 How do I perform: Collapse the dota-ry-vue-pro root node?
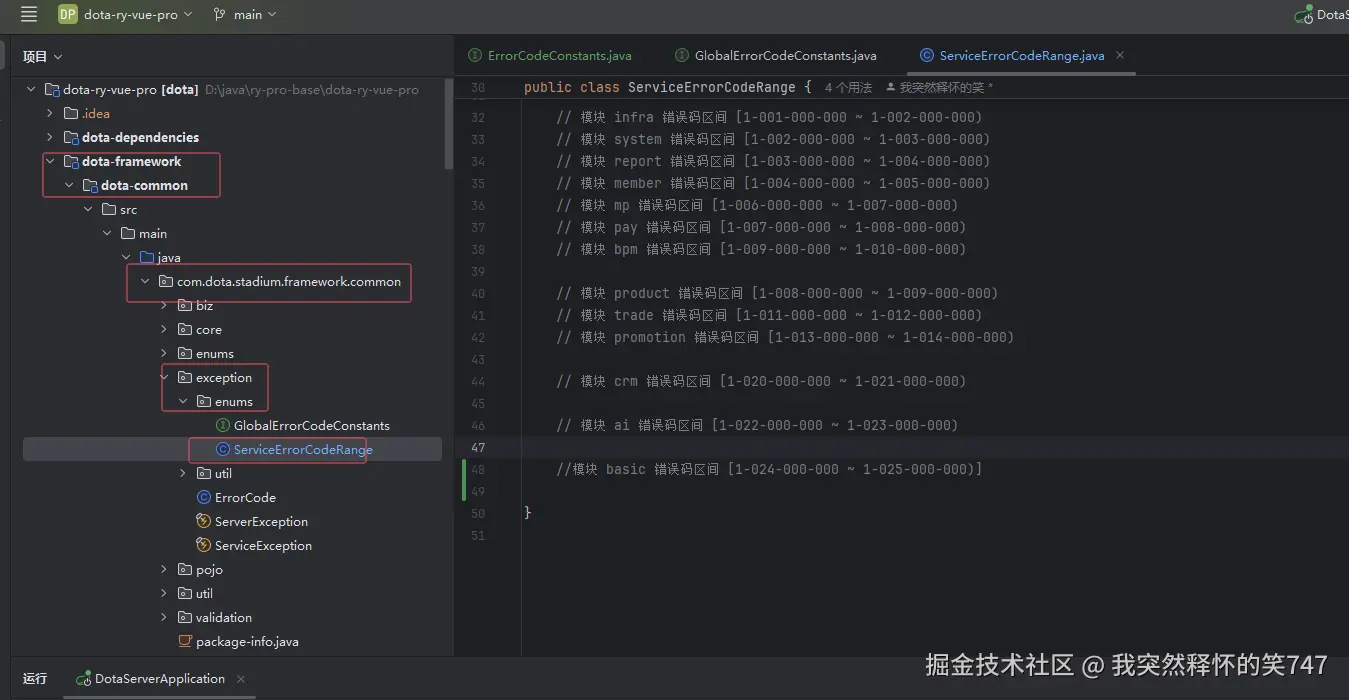click(31, 89)
